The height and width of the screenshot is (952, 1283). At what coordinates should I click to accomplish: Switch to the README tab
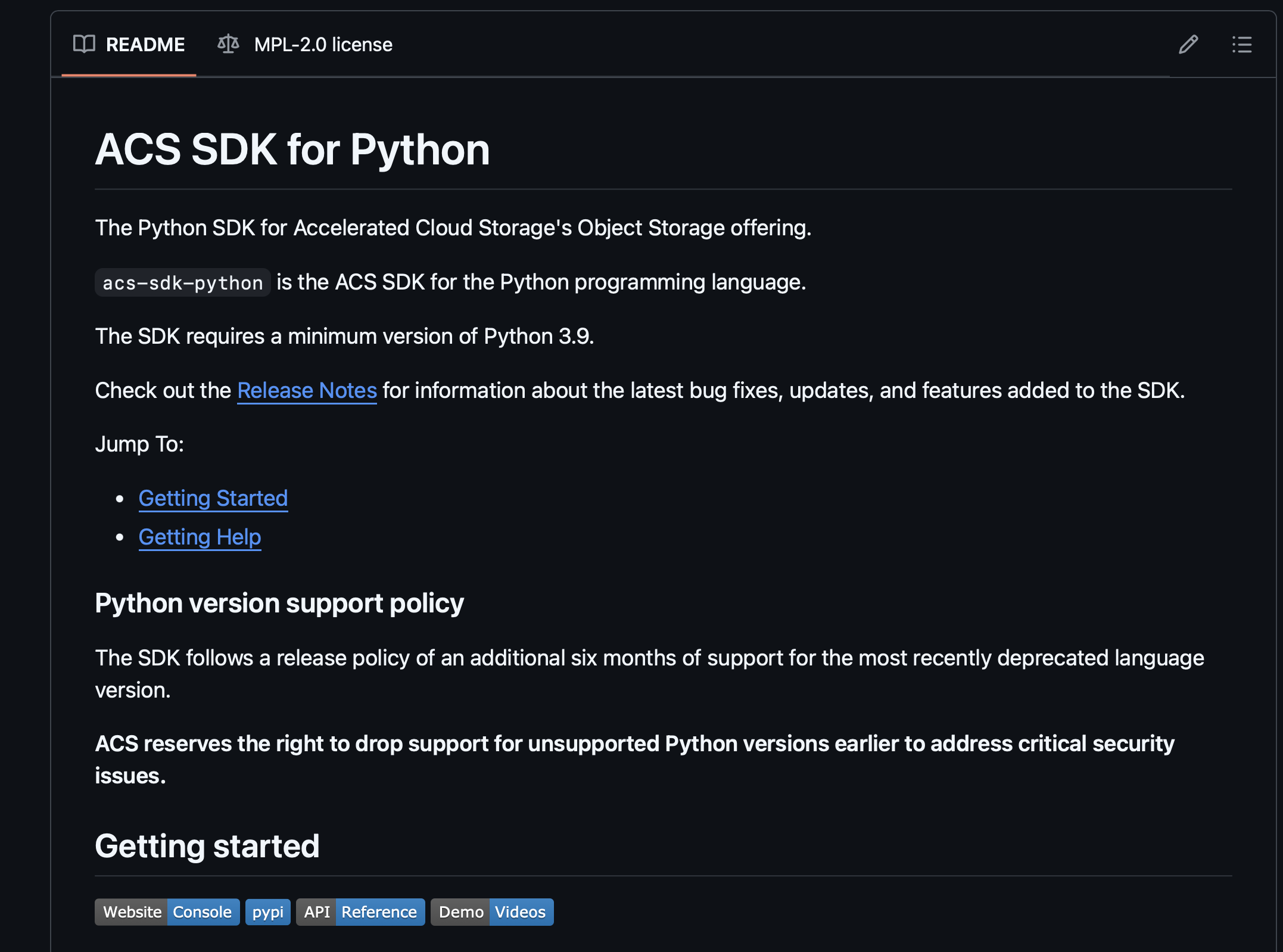tap(145, 45)
